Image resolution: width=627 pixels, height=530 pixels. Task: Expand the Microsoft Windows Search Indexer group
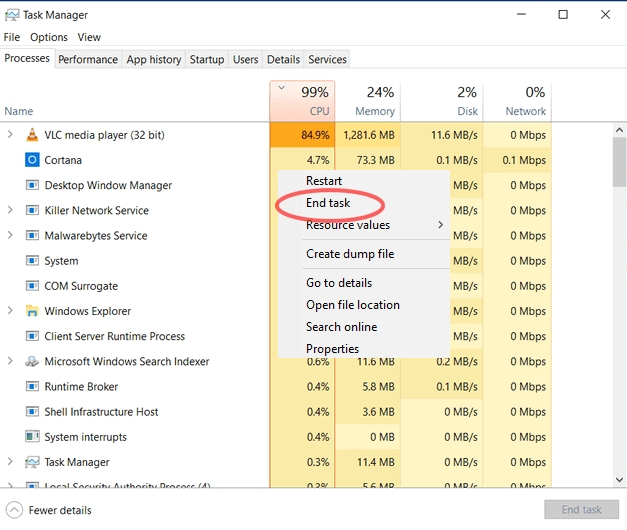tap(10, 361)
